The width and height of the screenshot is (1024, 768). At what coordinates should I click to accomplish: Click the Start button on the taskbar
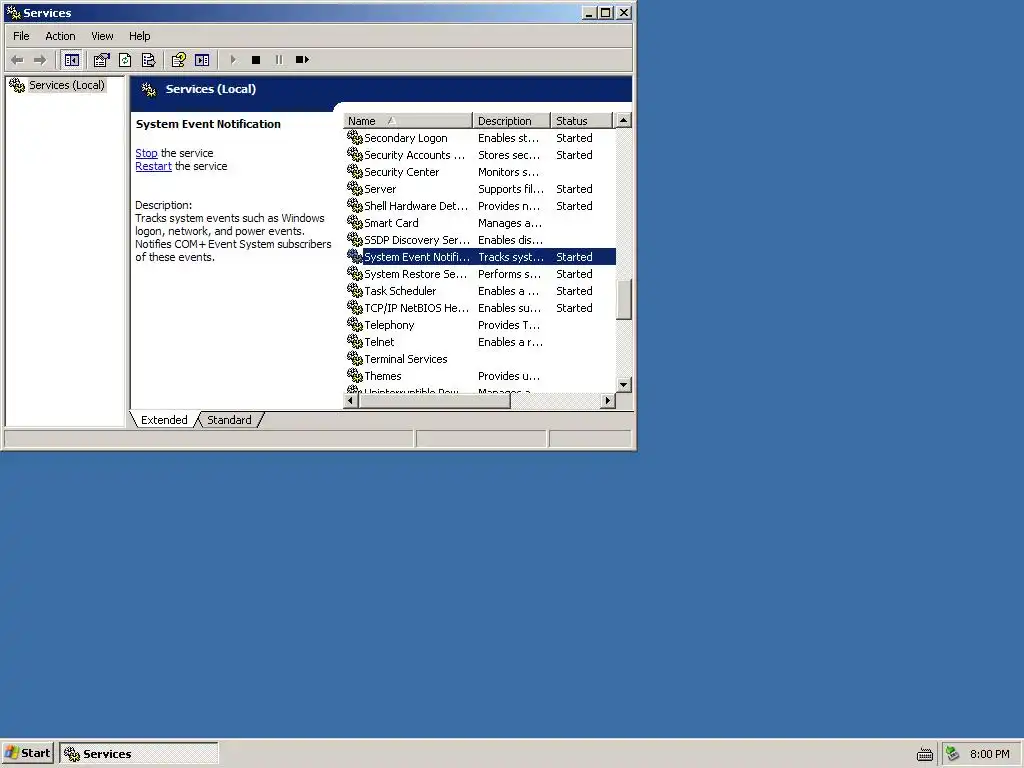tap(27, 753)
